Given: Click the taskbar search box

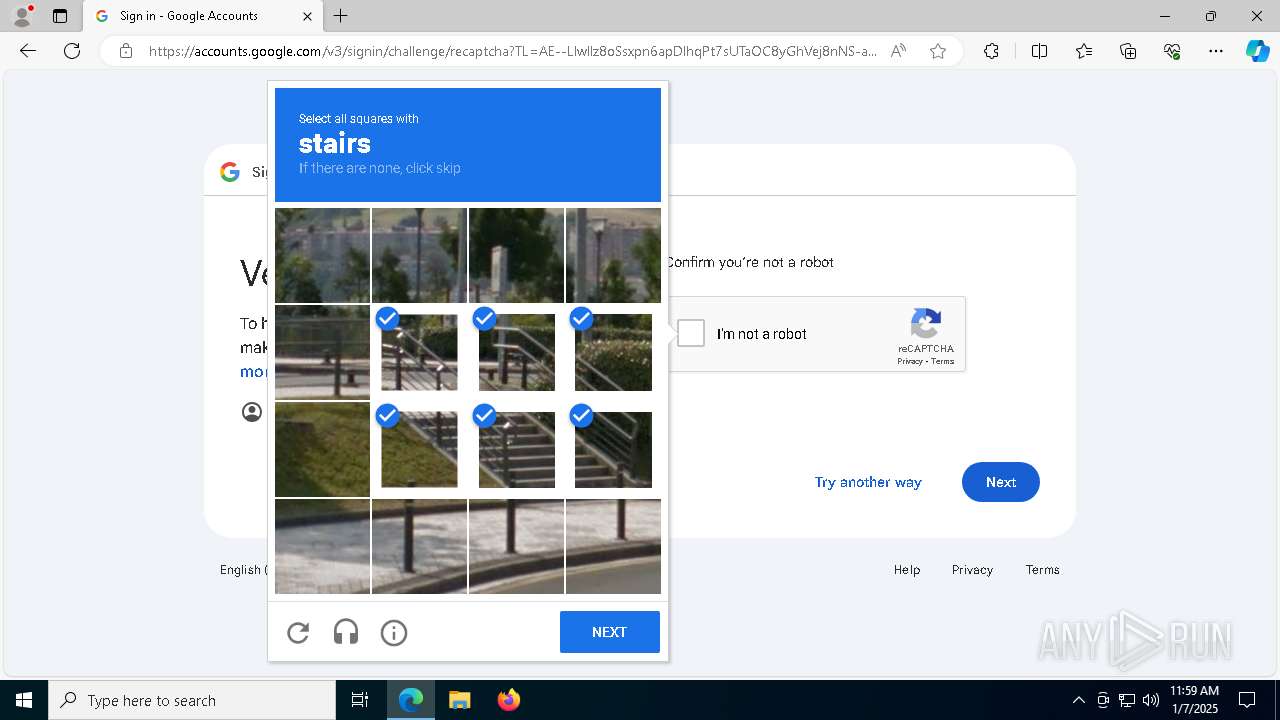Looking at the screenshot, I should coord(192,700).
